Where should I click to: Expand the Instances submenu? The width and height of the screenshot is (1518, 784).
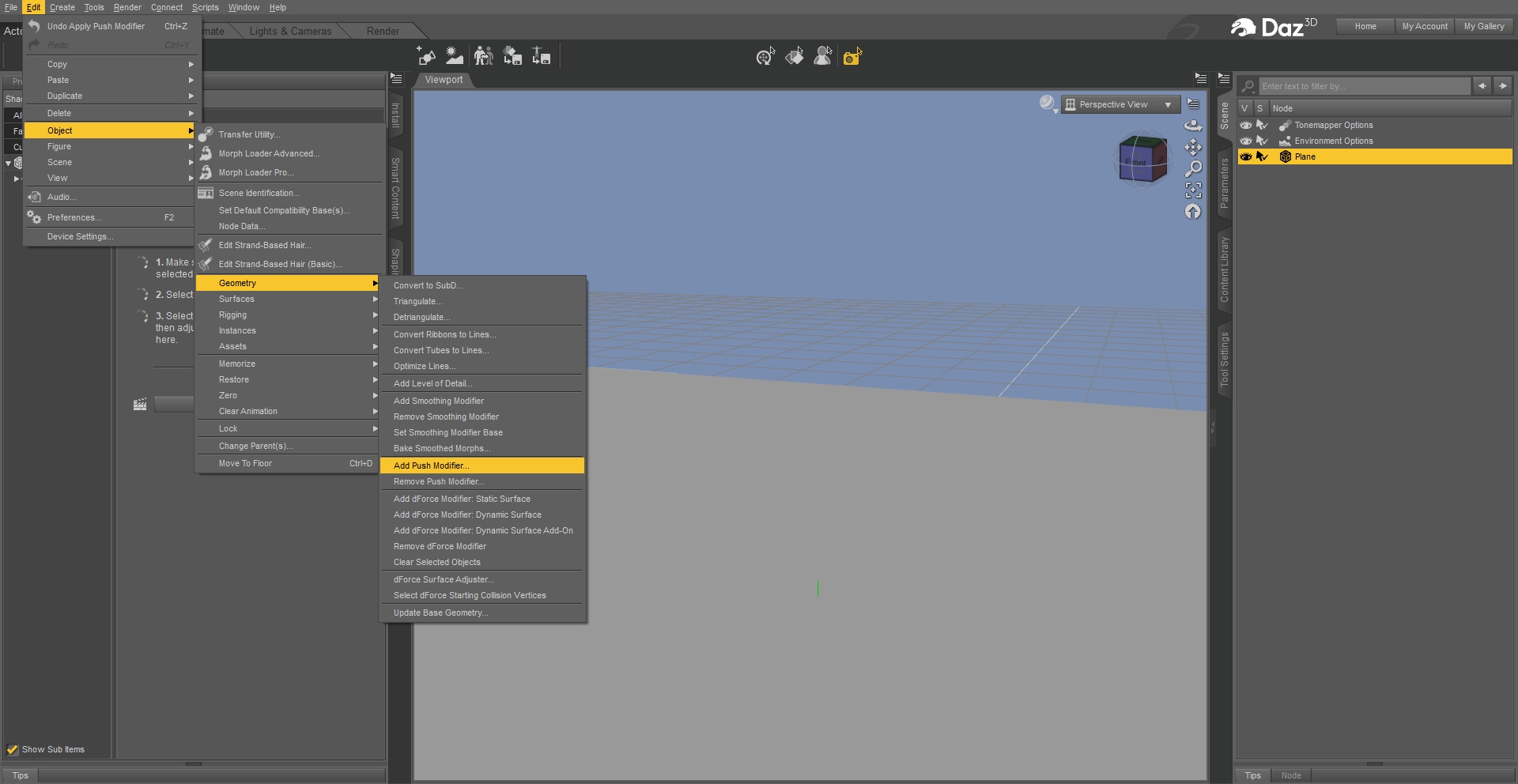(x=288, y=330)
